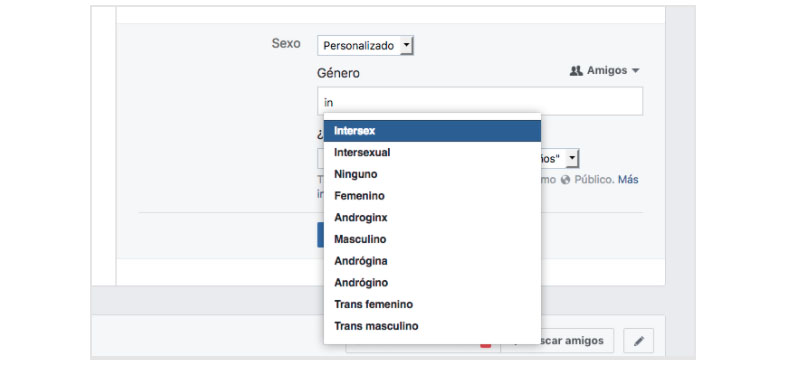This screenshot has width=786, height=365.
Task: Choose Intersexual gender option
Action: point(432,152)
